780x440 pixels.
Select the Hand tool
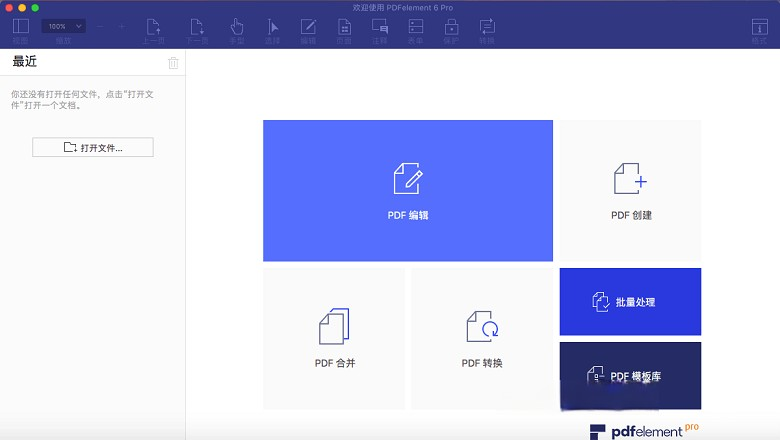click(x=237, y=26)
